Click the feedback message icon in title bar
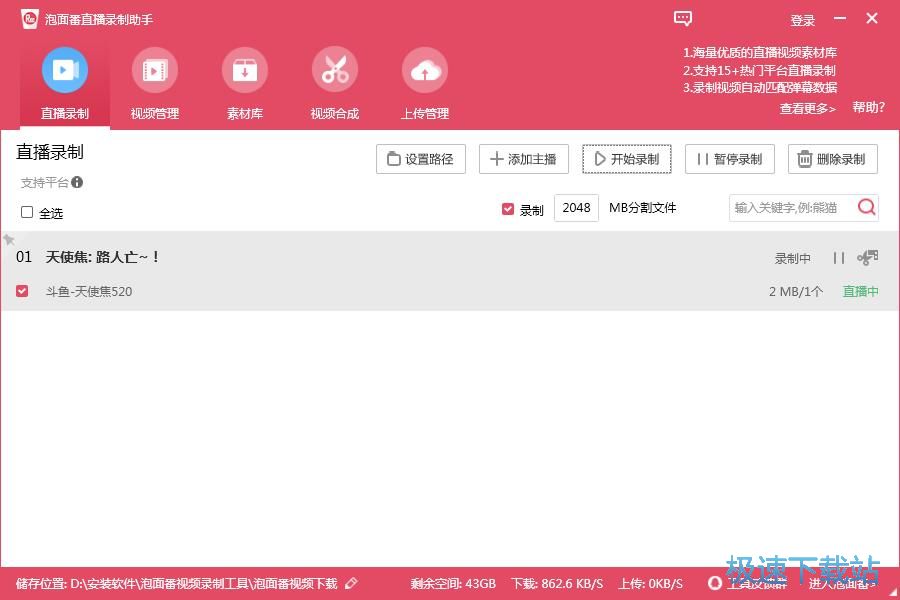900x600 pixels. pyautogui.click(x=682, y=19)
